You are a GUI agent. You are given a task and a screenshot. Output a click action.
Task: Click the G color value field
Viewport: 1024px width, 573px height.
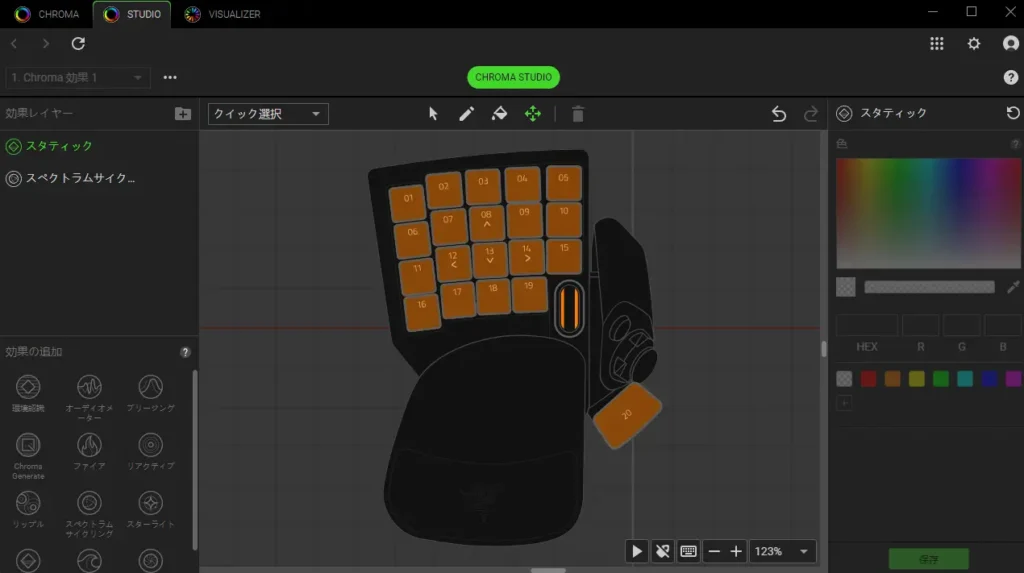(961, 325)
